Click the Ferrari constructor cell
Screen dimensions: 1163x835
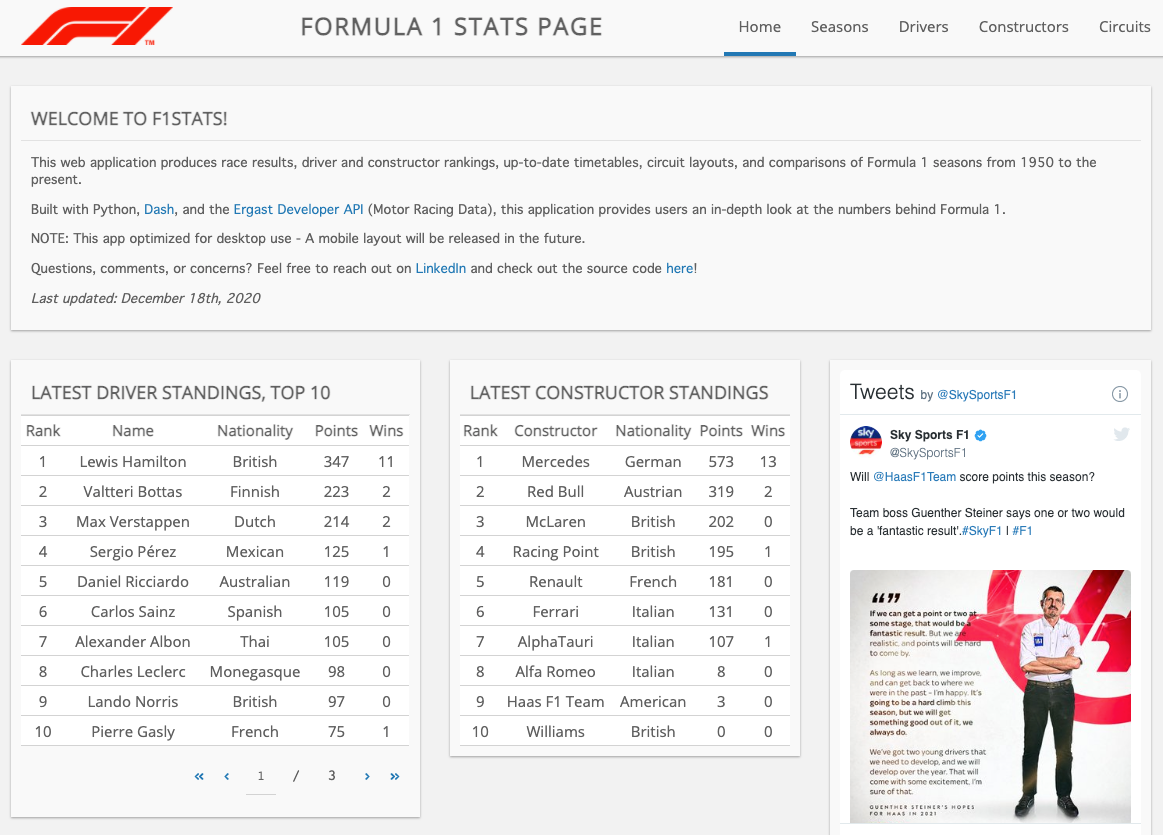click(556, 612)
